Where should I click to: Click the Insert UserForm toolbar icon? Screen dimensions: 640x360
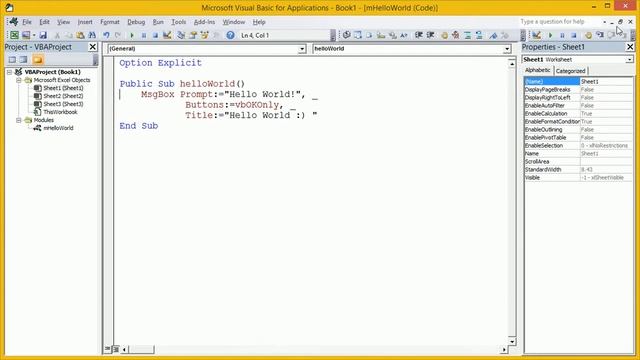click(x=26, y=35)
